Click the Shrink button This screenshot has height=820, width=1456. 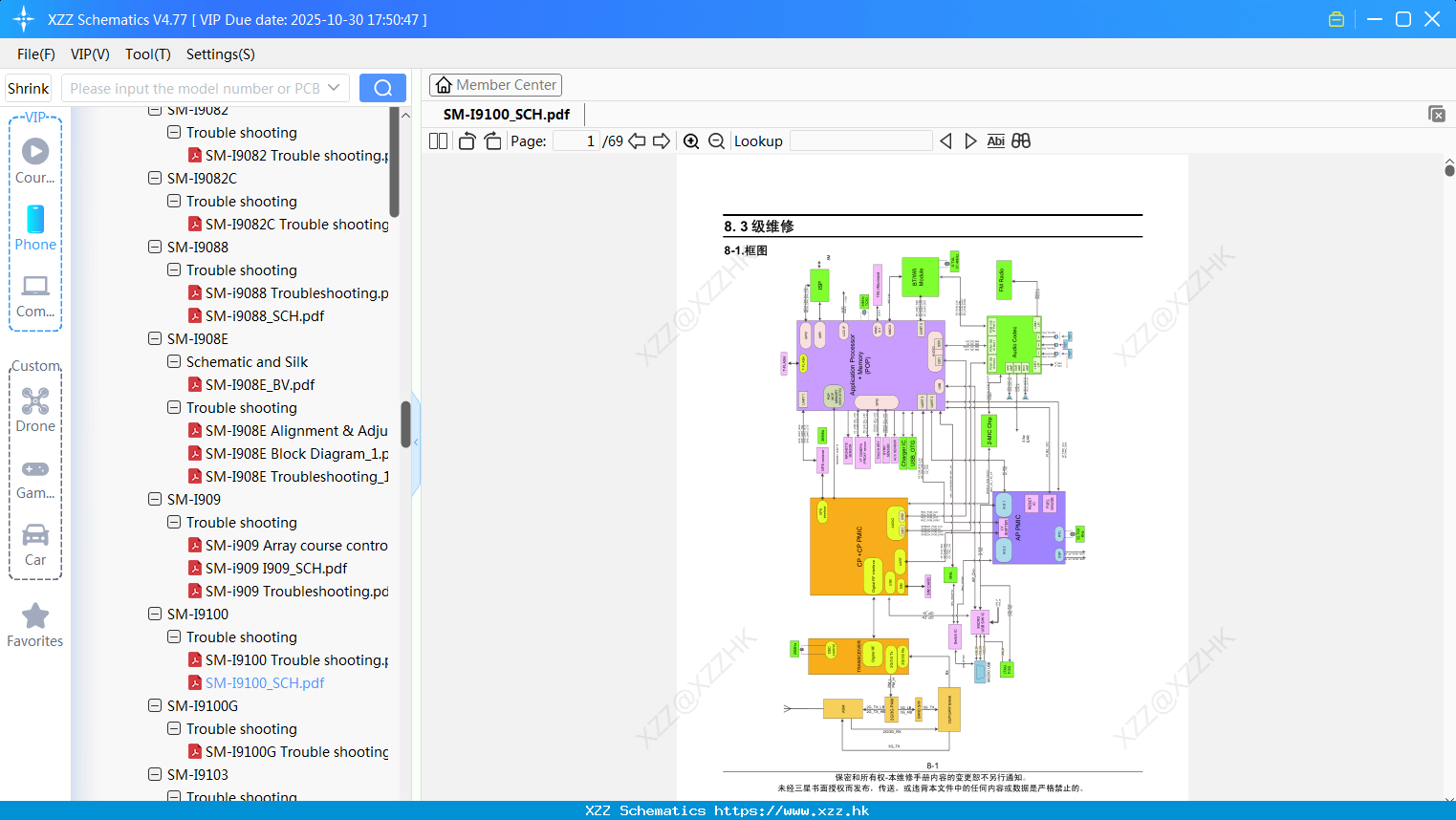[29, 88]
